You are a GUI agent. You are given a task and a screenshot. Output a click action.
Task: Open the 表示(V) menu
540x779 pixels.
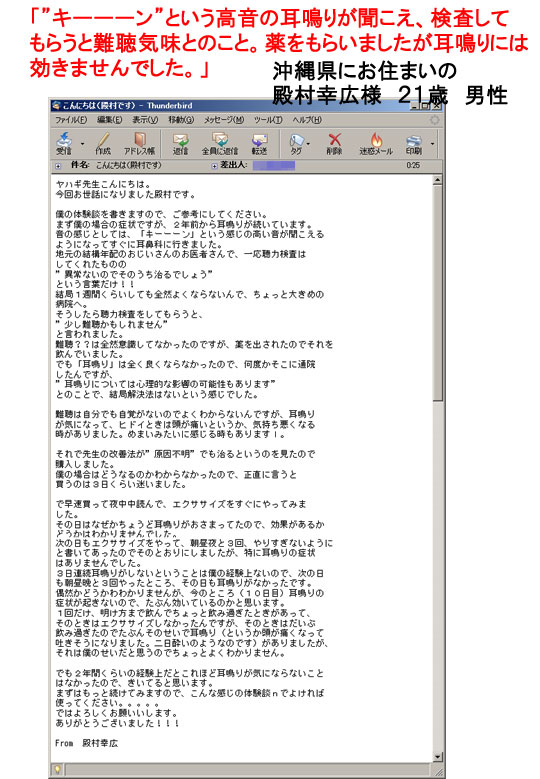[145, 120]
